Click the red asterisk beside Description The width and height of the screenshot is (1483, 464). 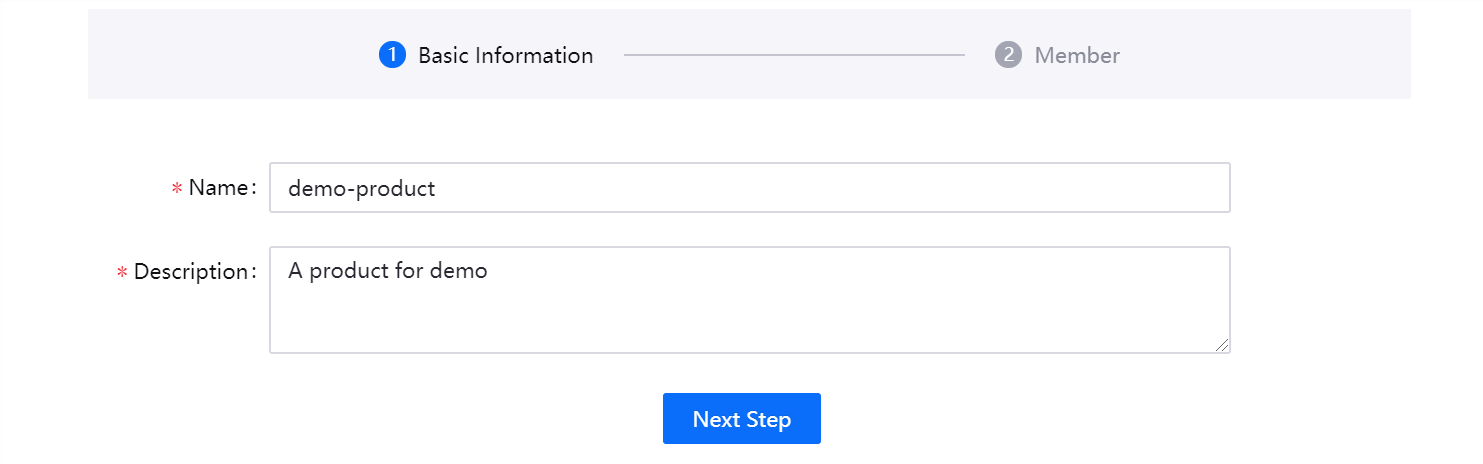point(122,272)
